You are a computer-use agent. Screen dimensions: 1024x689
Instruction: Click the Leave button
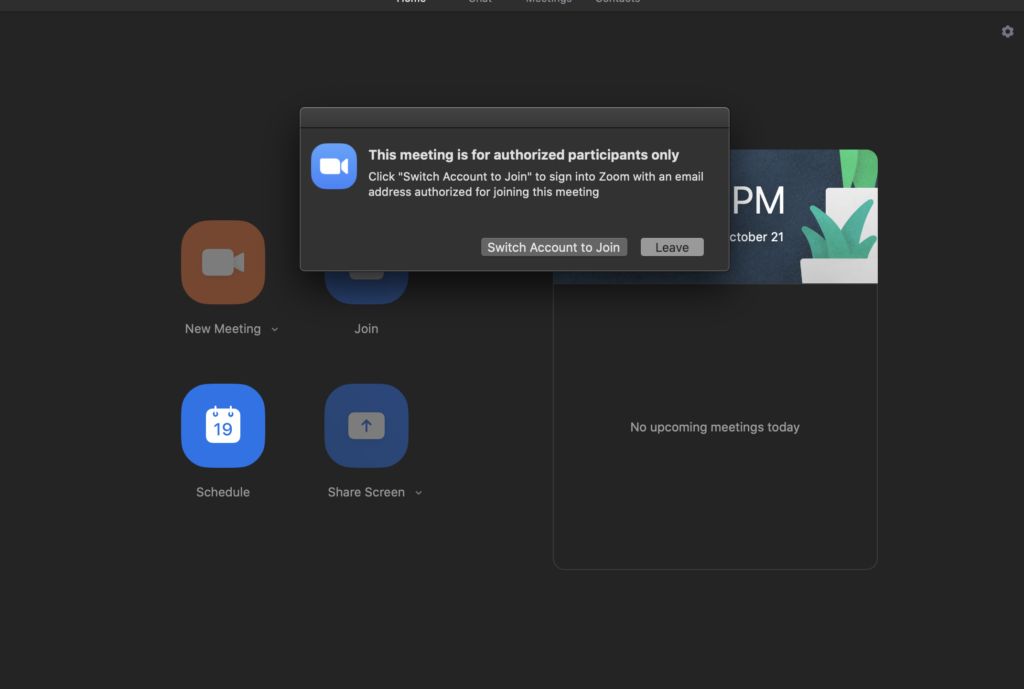(x=672, y=247)
